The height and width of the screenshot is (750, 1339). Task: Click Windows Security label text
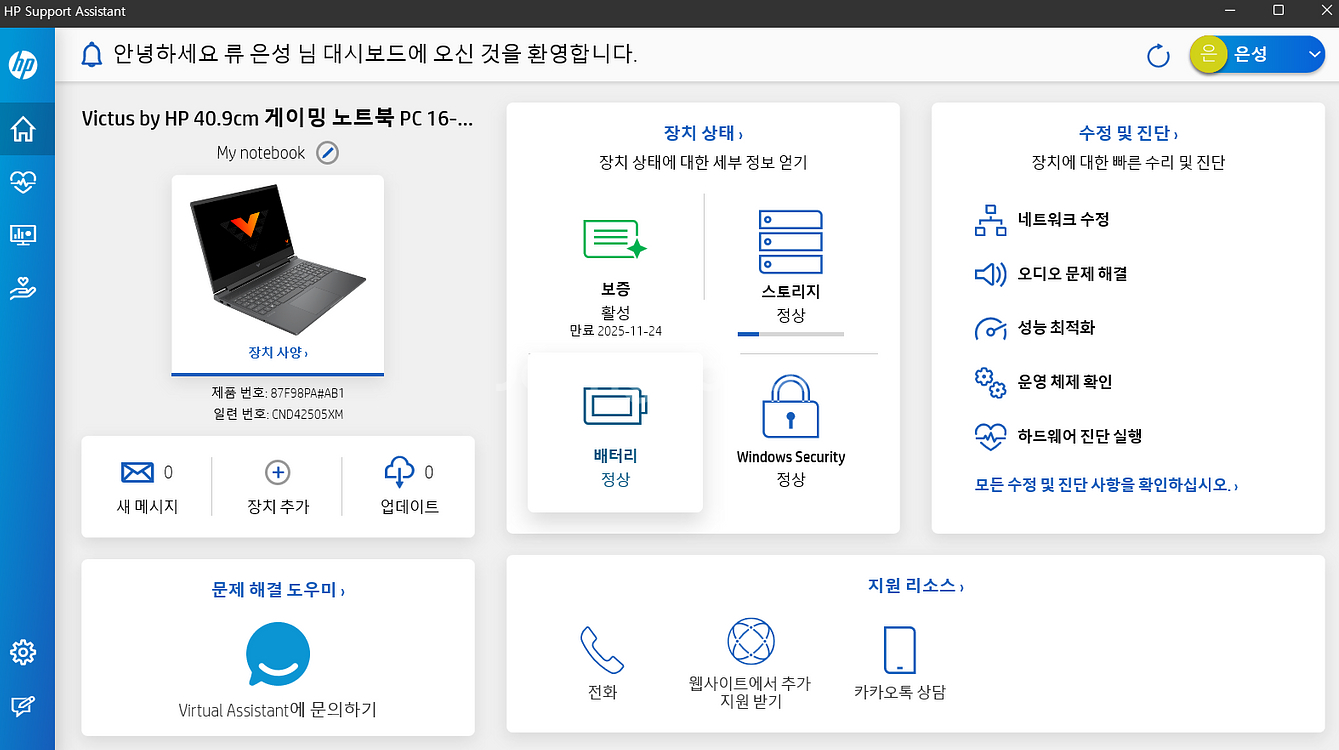coord(790,457)
